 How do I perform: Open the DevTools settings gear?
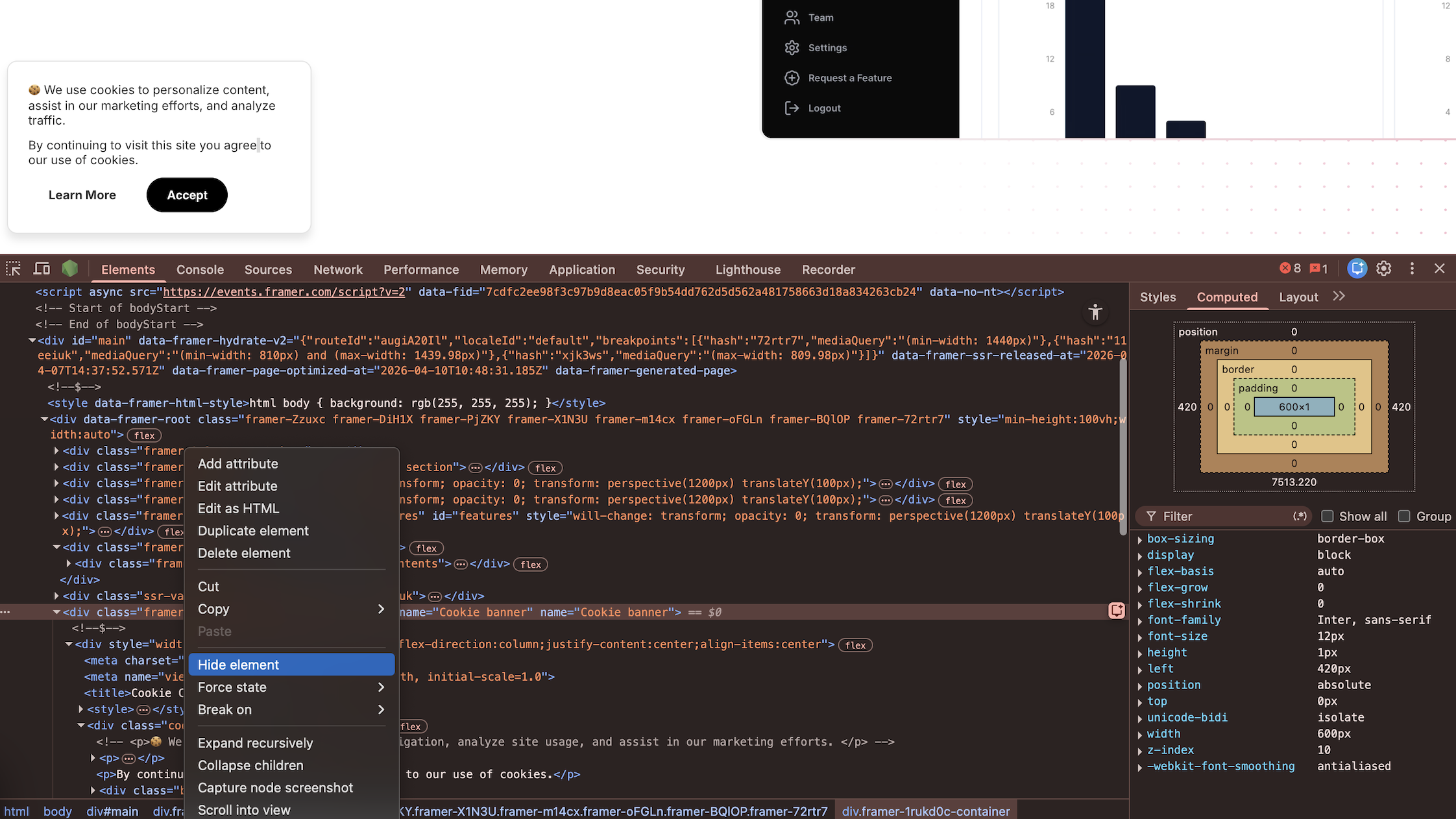1384,268
